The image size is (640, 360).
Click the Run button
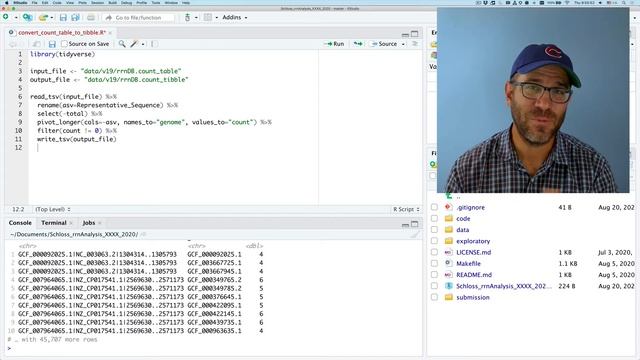point(334,44)
